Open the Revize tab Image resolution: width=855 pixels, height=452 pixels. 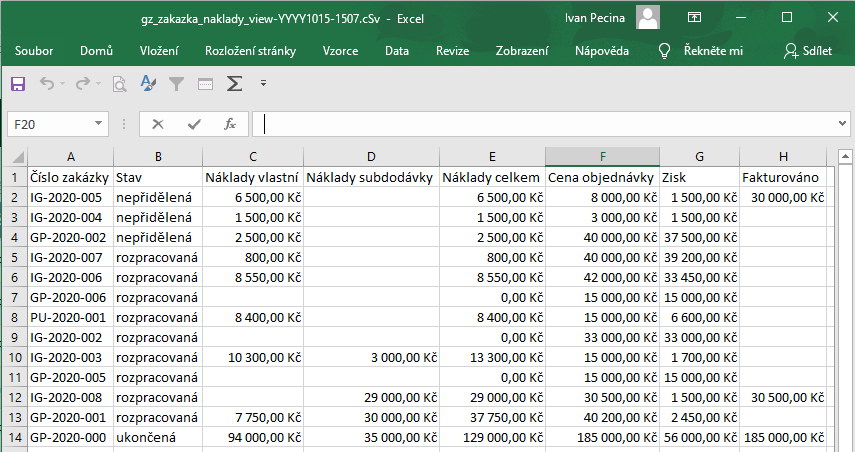[453, 51]
